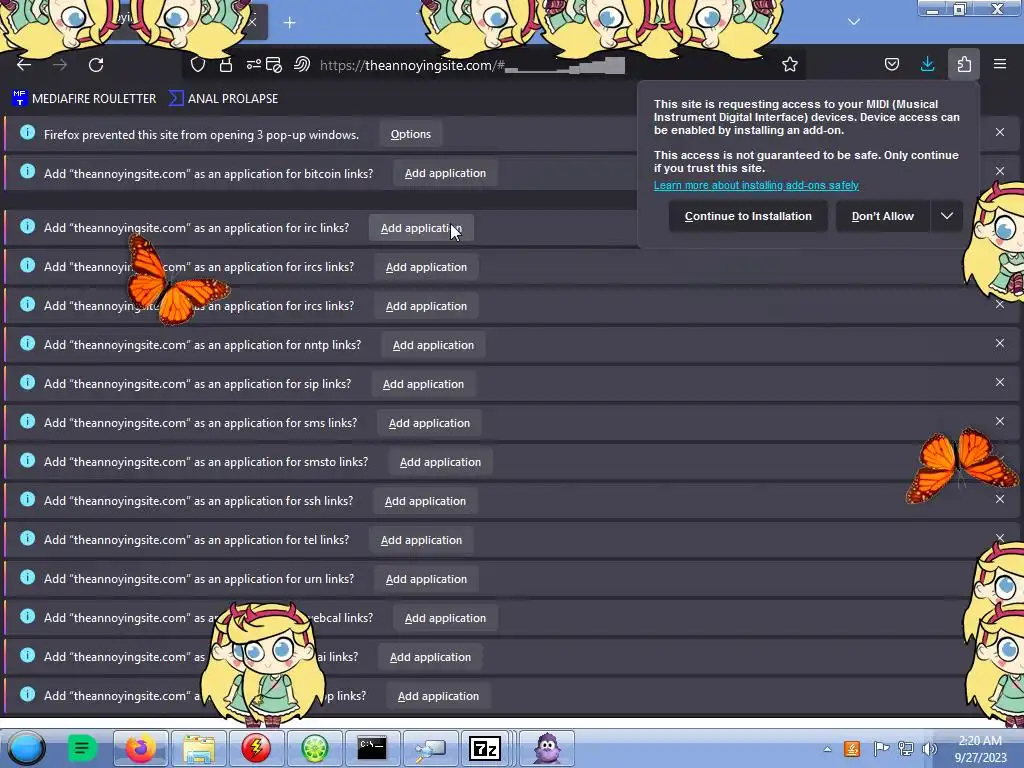Dismiss the nntp links notification bar
This screenshot has width=1024, height=768.
1000,343
